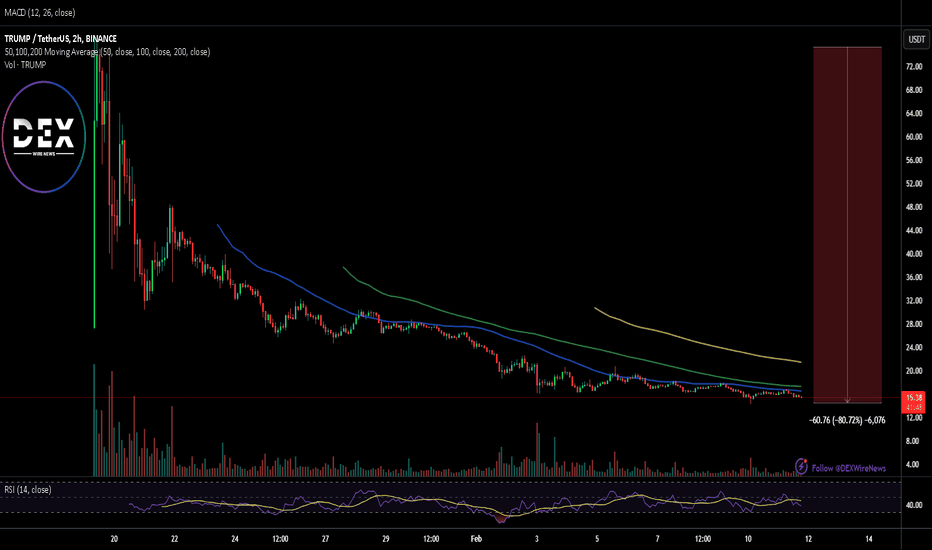Click the 28.00 price axis label
Image resolution: width=932 pixels, height=550 pixels.
pos(914,324)
